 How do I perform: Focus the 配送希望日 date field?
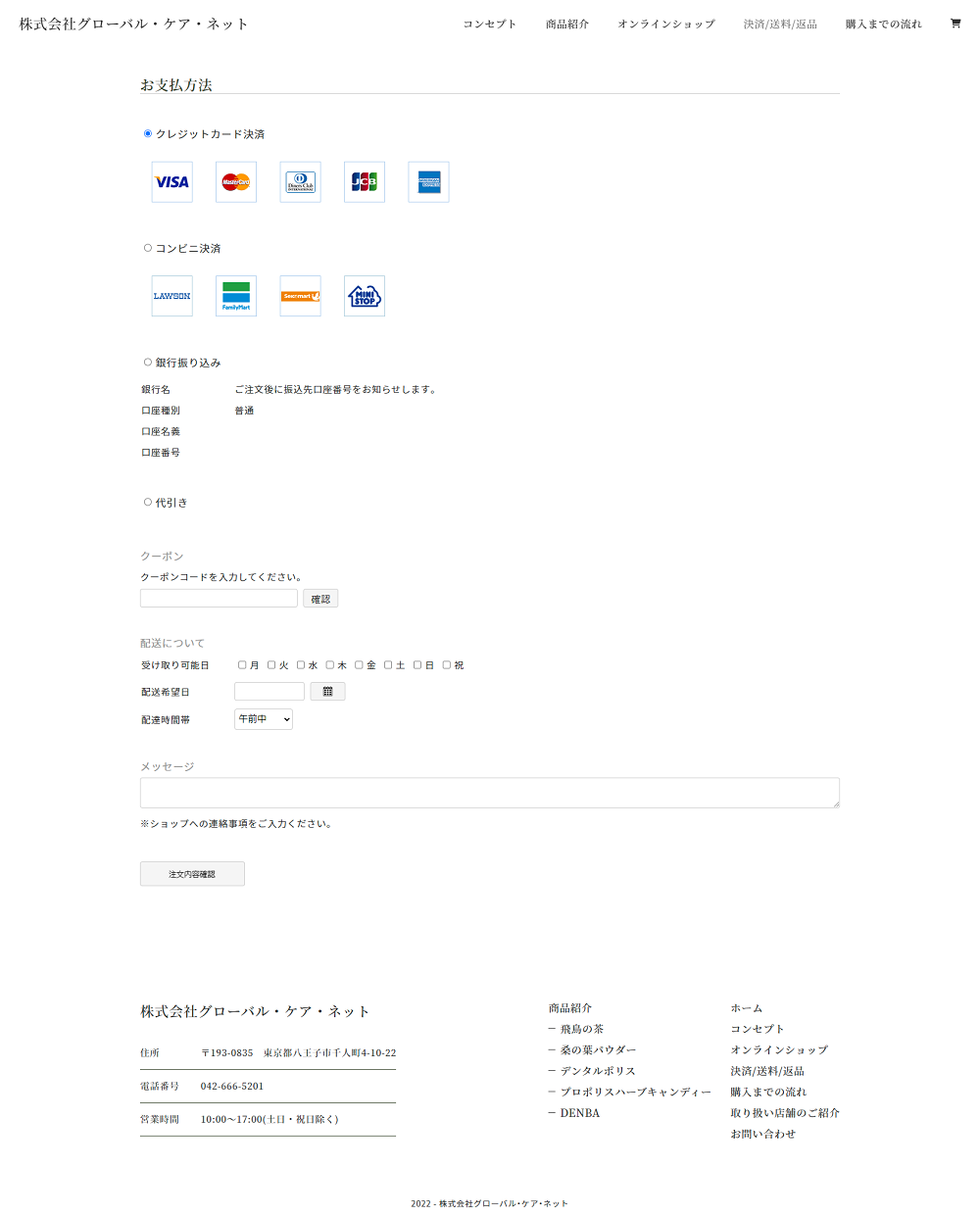coord(269,692)
